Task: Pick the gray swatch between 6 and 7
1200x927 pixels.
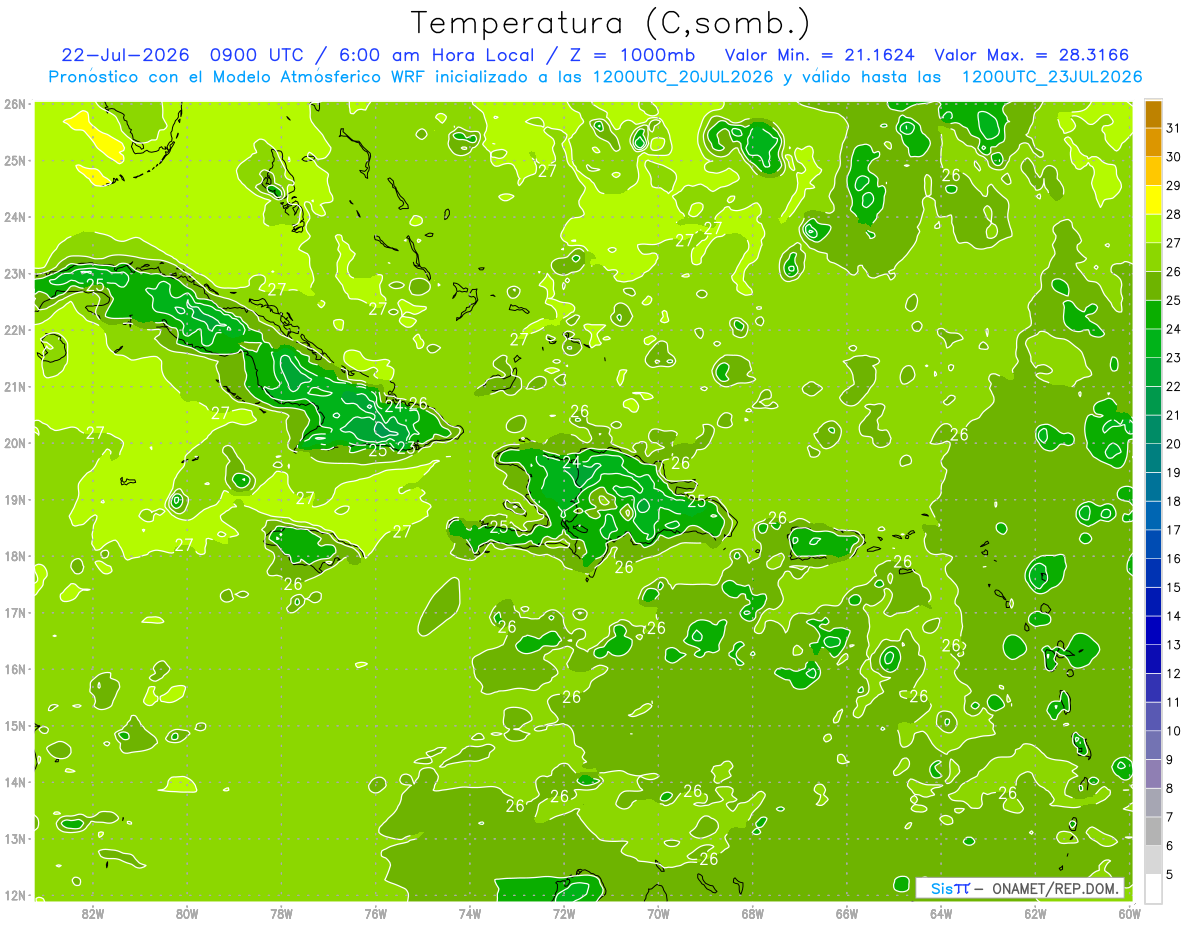Action: coord(1153,831)
